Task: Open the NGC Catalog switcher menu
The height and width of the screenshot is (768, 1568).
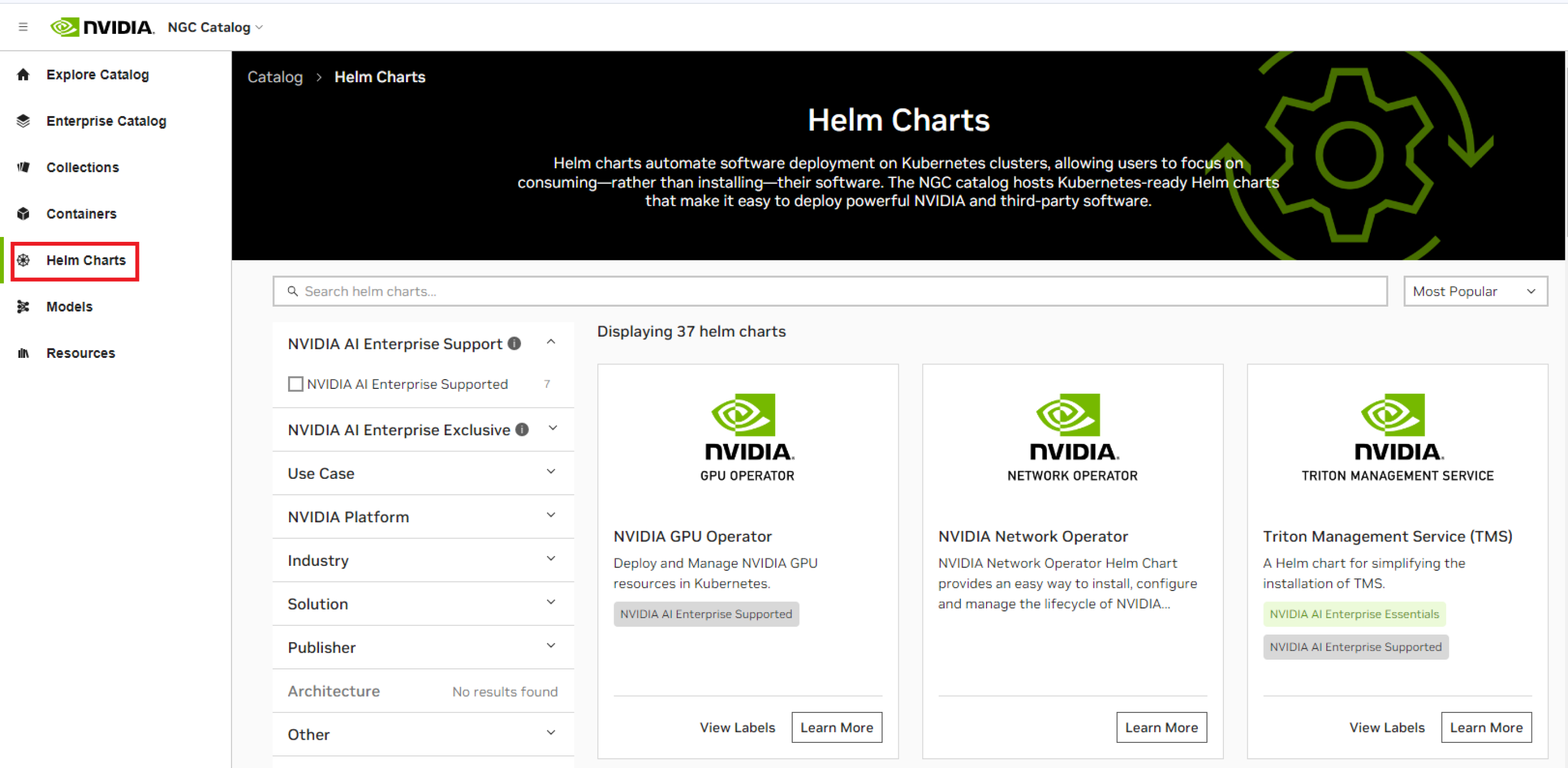Action: click(213, 27)
